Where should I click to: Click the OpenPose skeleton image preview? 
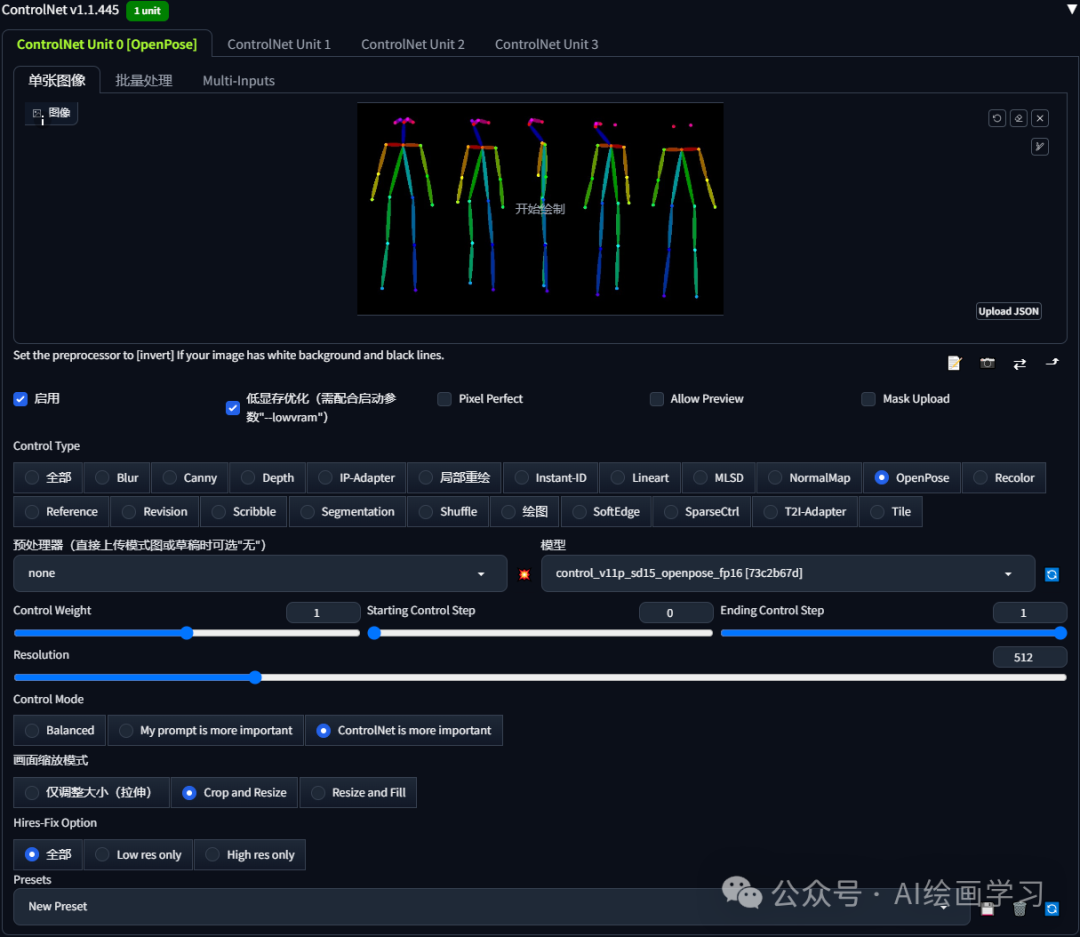pyautogui.click(x=540, y=209)
